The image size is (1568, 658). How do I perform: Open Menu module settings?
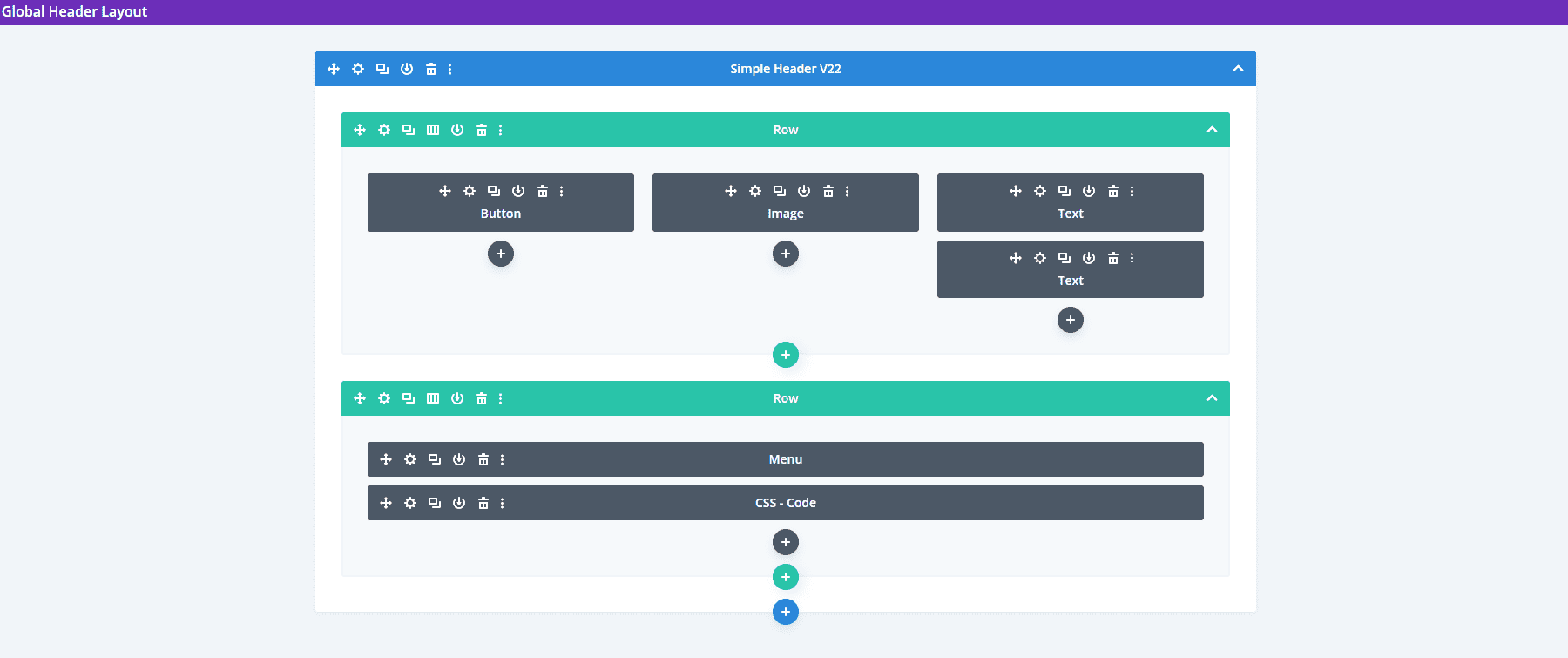coord(410,459)
